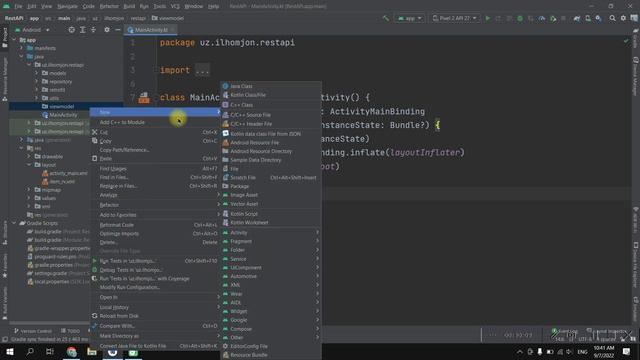Click Expand All icon in Project panel
Viewport: 640px width, 360px height.
[82, 30]
